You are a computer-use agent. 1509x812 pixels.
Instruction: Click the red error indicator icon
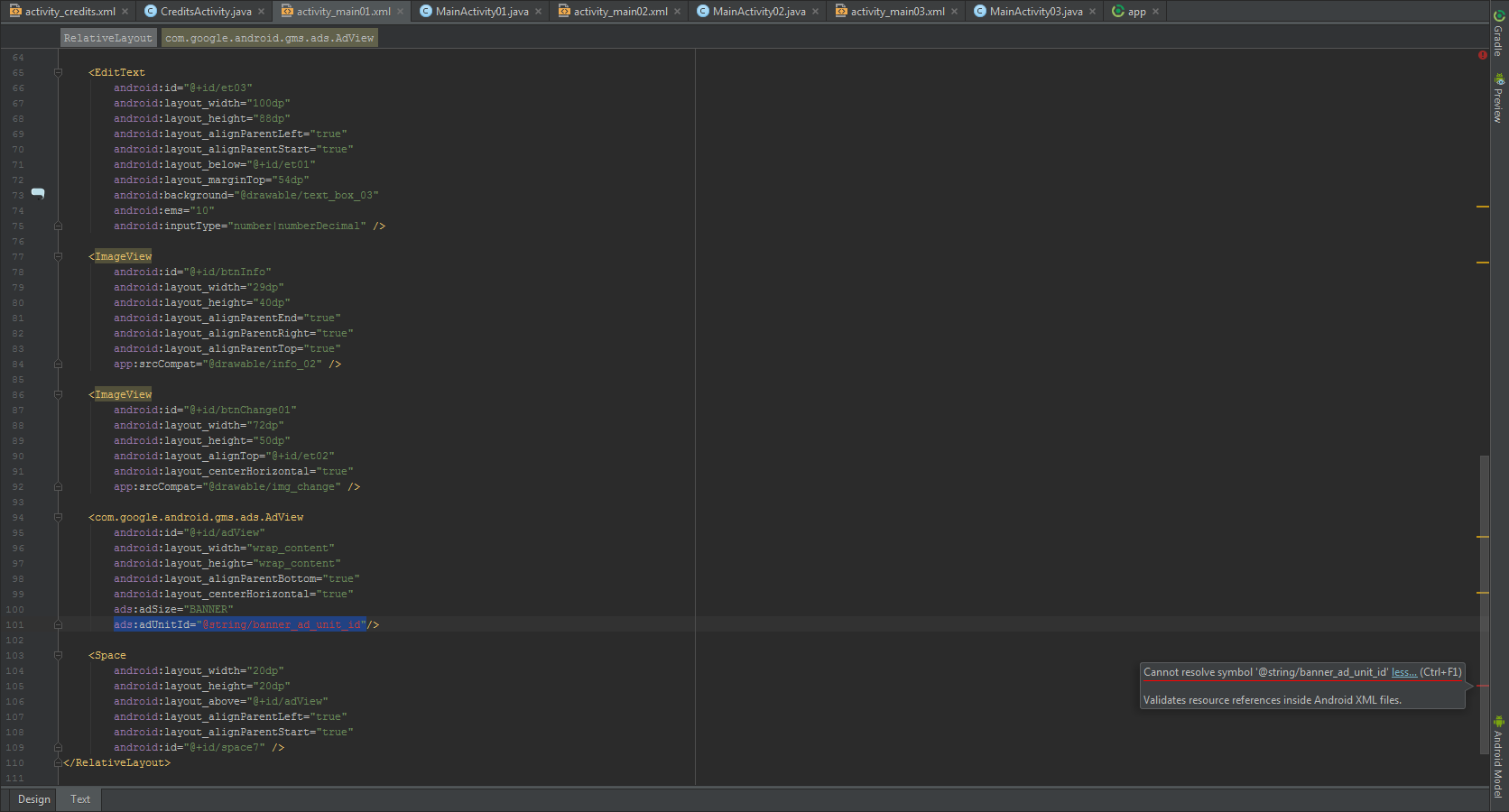click(1483, 55)
